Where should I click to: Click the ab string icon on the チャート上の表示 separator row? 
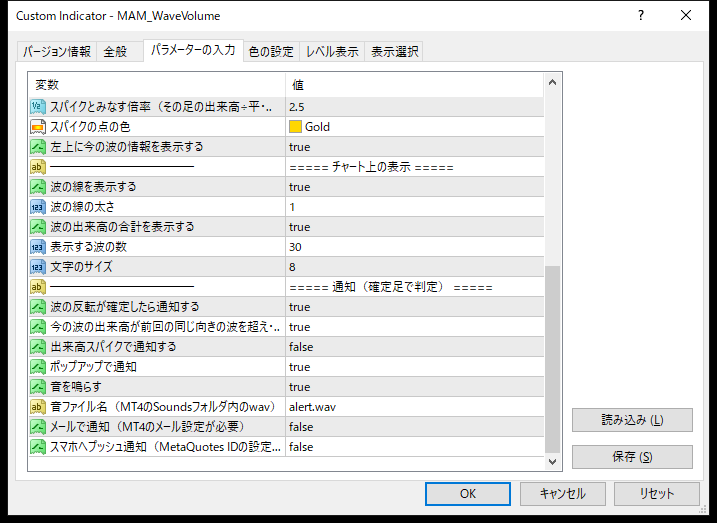pos(38,167)
